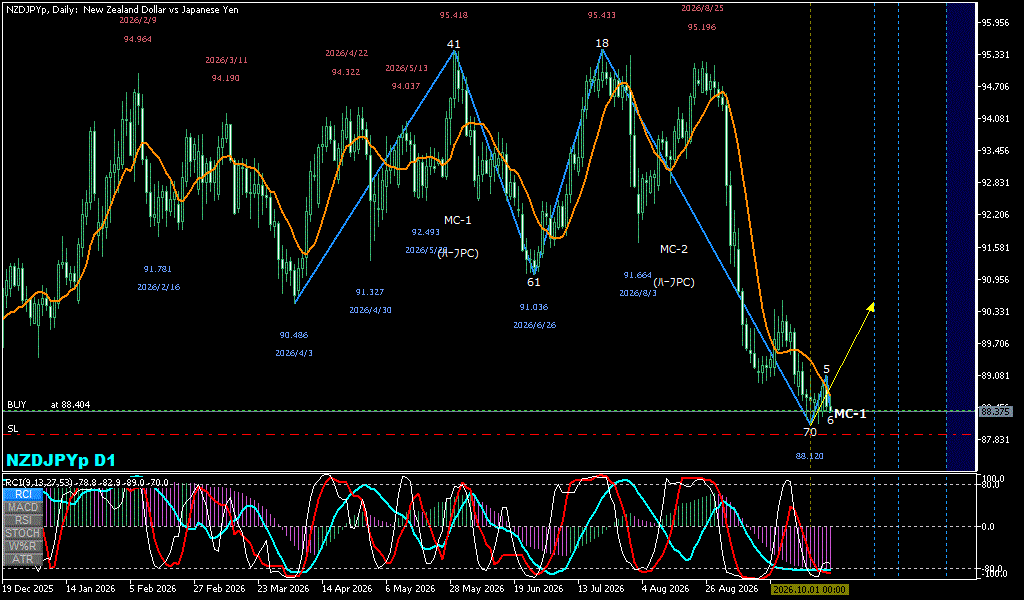Screen dimensions: 1024x600
Task: Click the 28 May 2026 axis date
Action: (476, 589)
